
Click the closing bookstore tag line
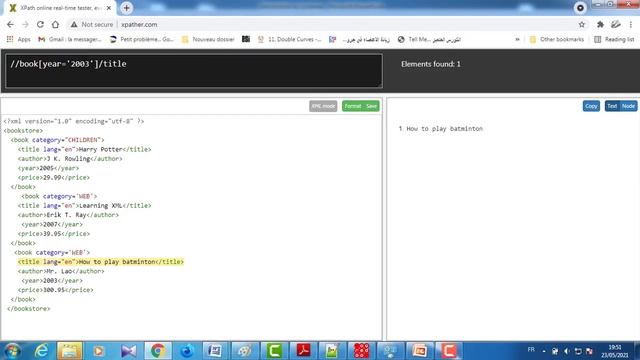29,309
